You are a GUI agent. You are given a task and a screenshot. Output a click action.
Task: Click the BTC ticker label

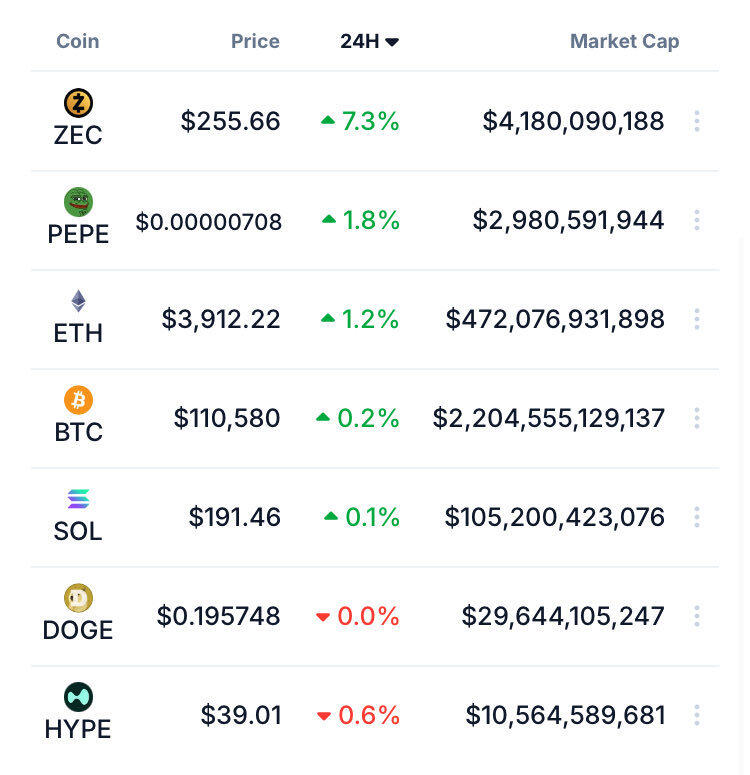point(78,432)
